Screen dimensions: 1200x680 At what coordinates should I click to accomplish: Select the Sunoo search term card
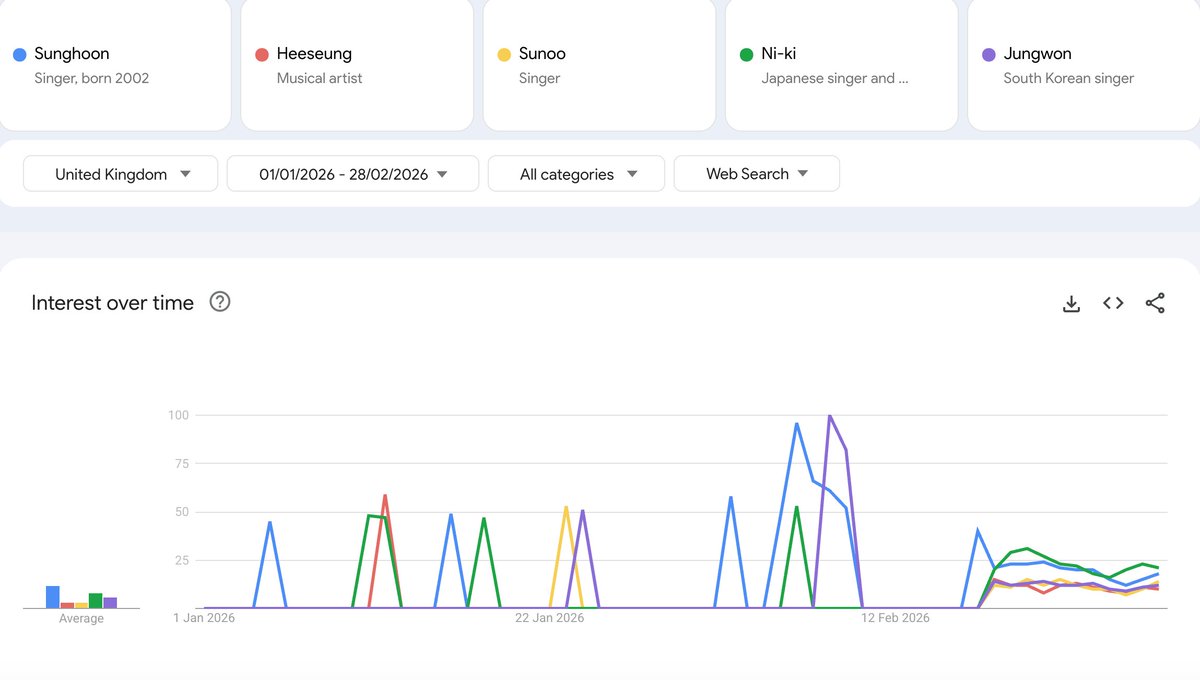pos(599,65)
